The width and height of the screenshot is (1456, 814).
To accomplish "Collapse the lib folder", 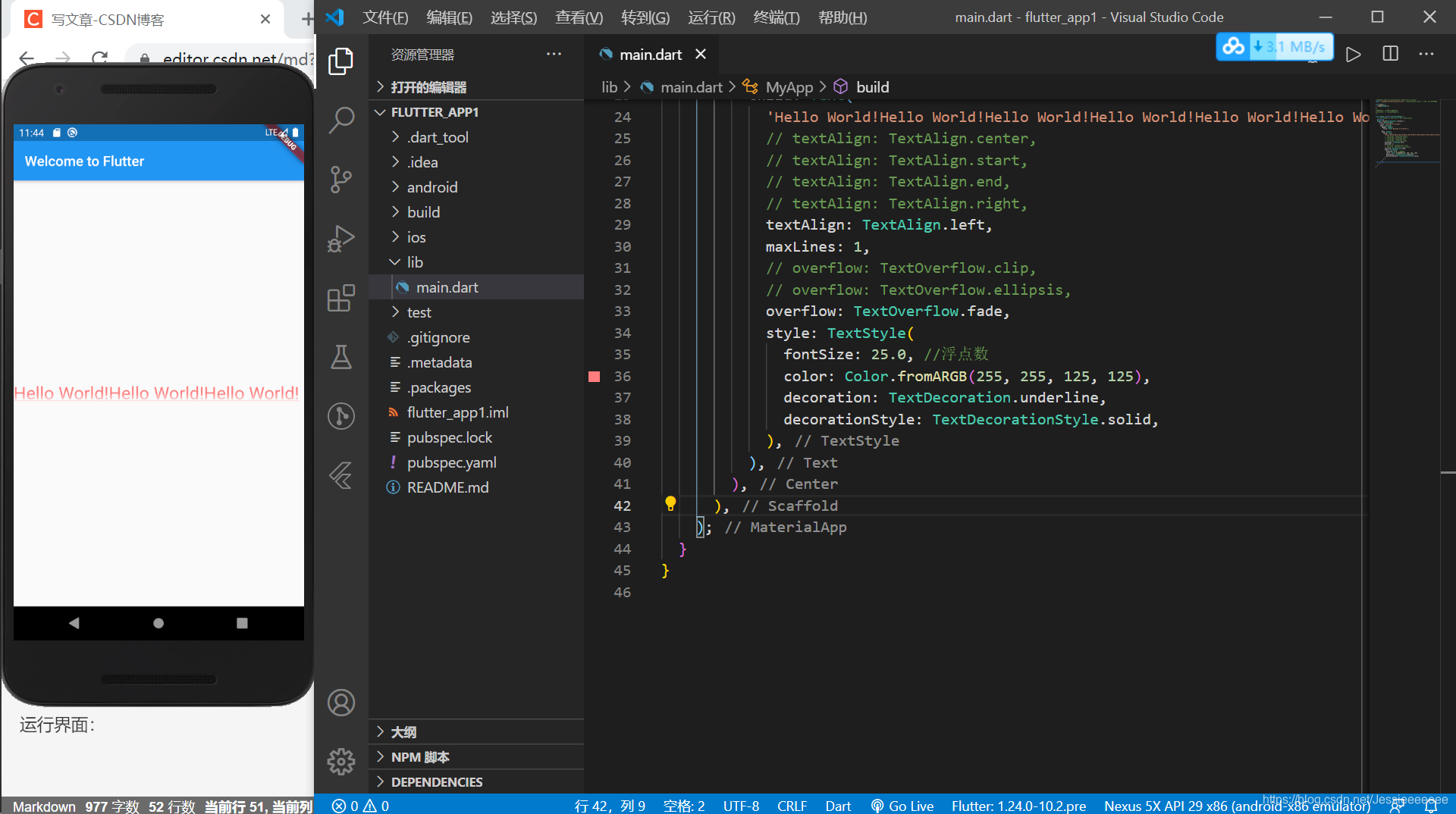I will pyautogui.click(x=476, y=262).
